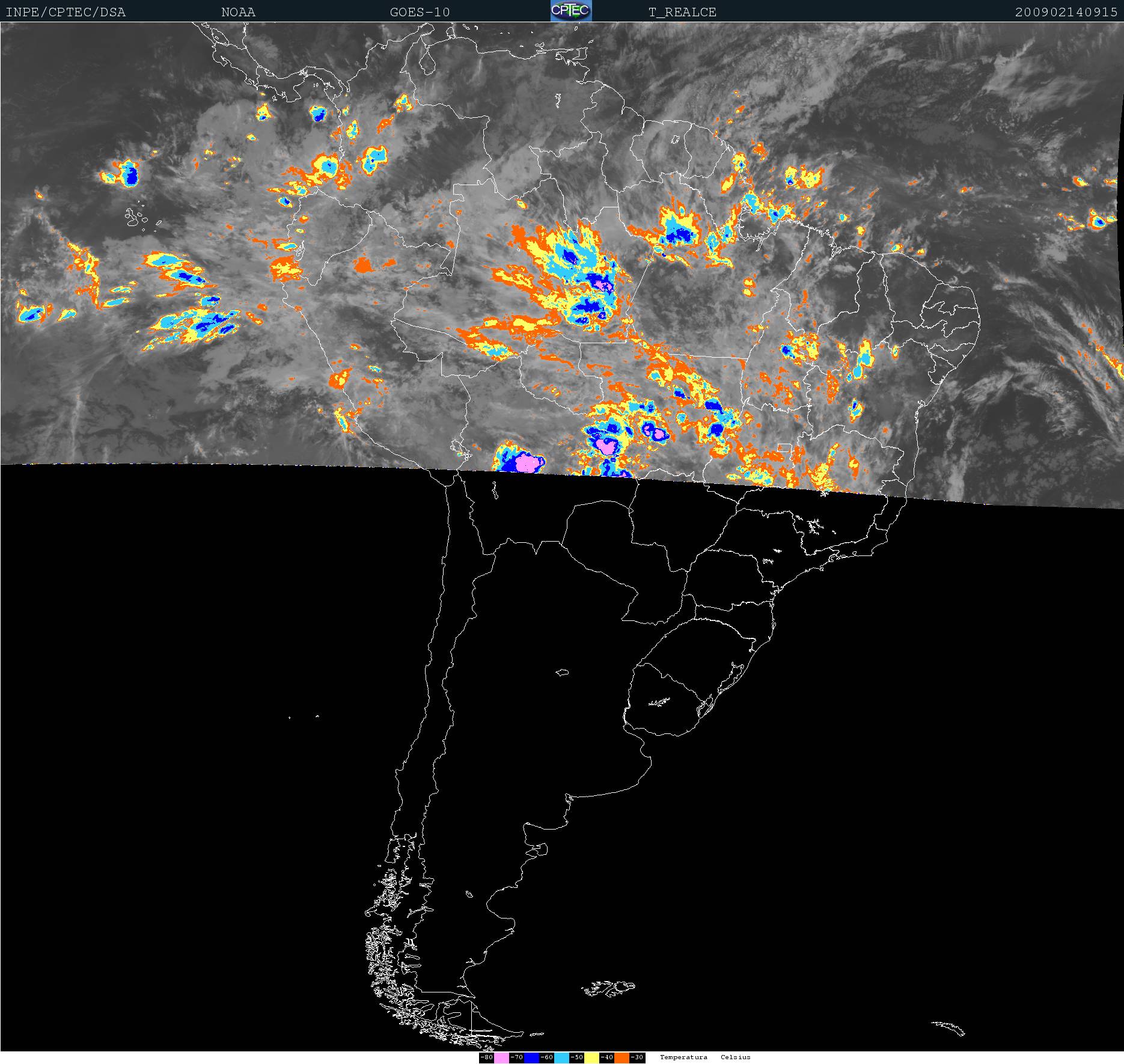Select the NOAA label in header
Image resolution: width=1124 pixels, height=1064 pixels.
(238, 12)
